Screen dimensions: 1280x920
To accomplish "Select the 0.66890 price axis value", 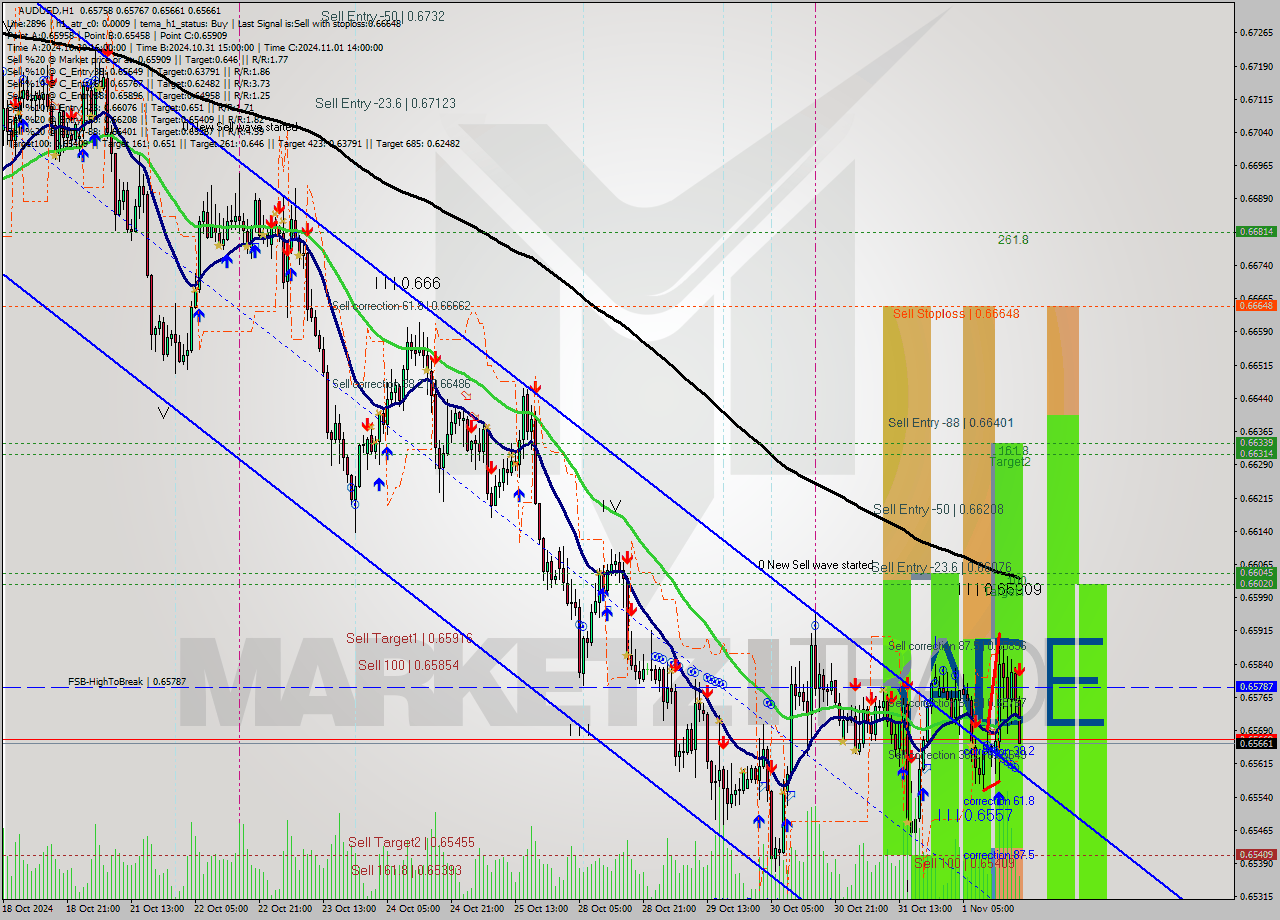I will 1255,198.
